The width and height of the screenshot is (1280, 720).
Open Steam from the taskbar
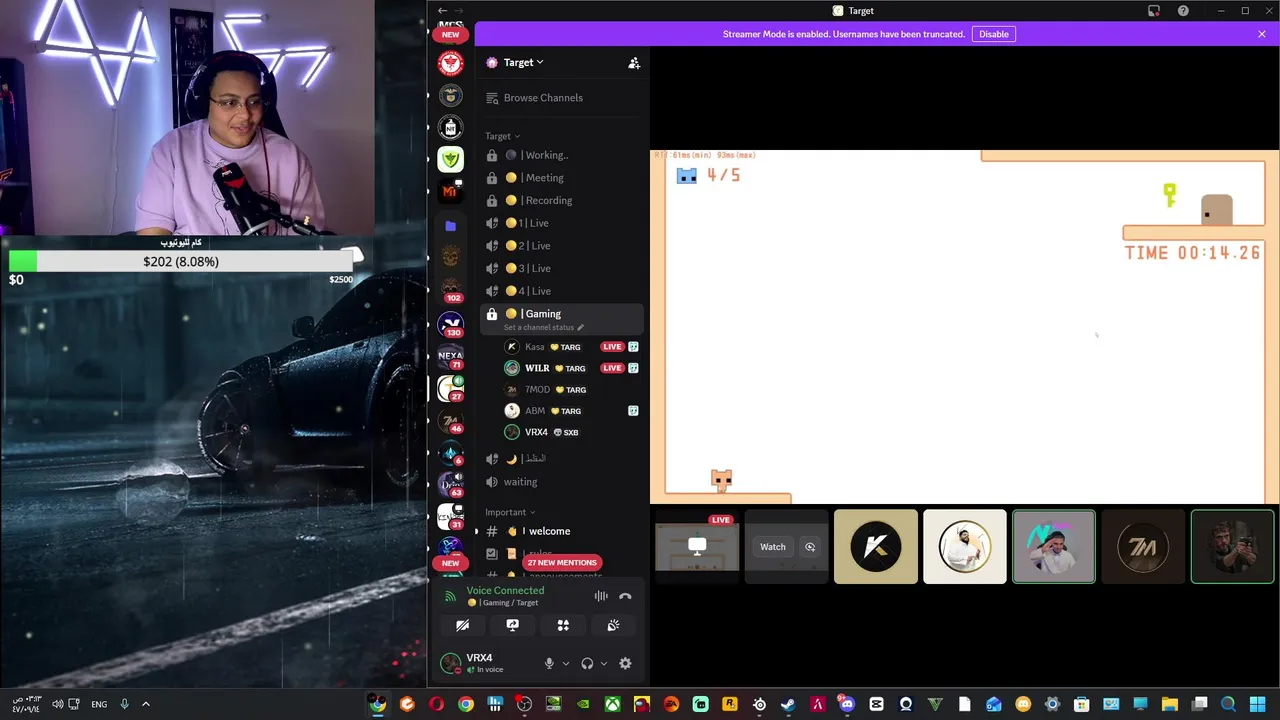click(x=788, y=704)
